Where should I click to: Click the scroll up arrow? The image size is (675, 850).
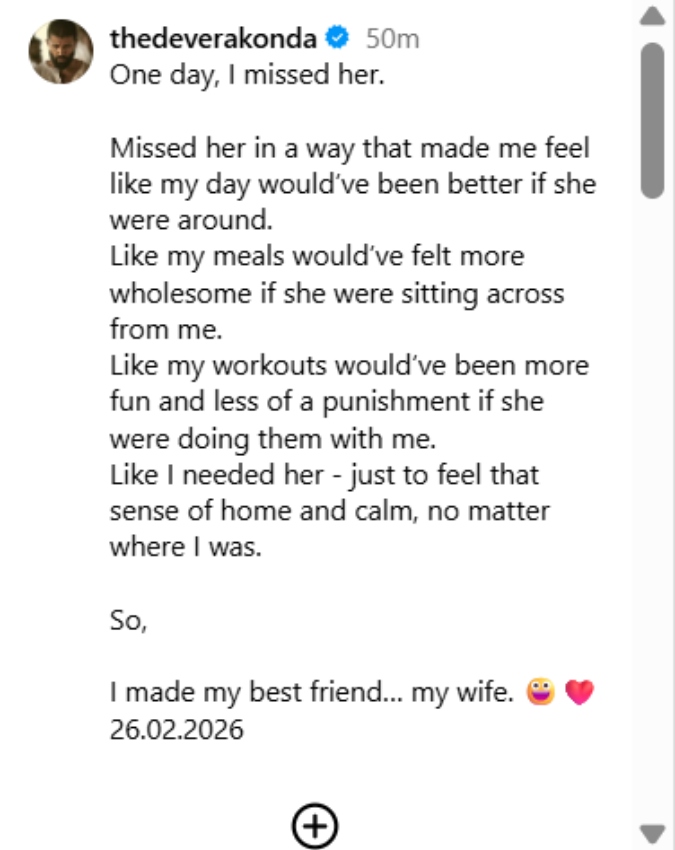point(652,16)
